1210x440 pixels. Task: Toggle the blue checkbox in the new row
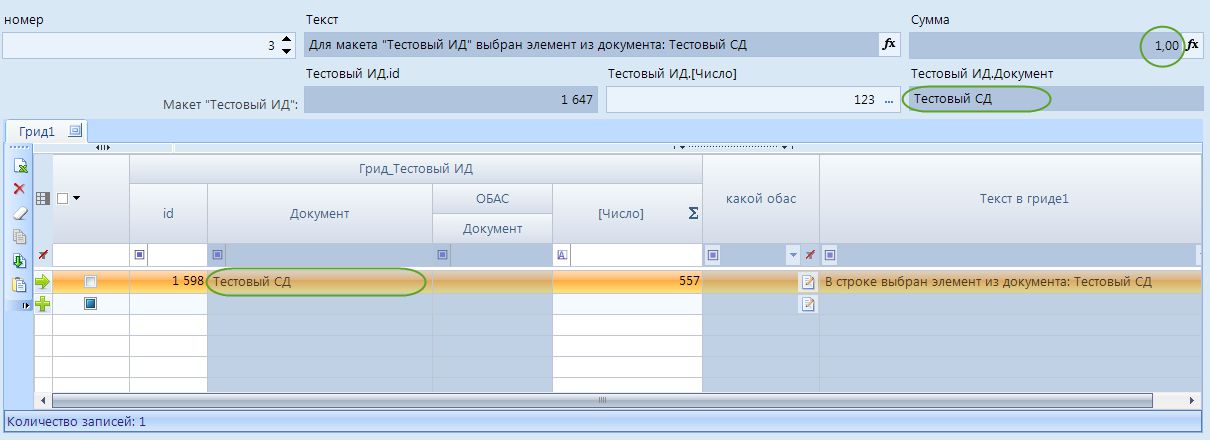coord(91,303)
